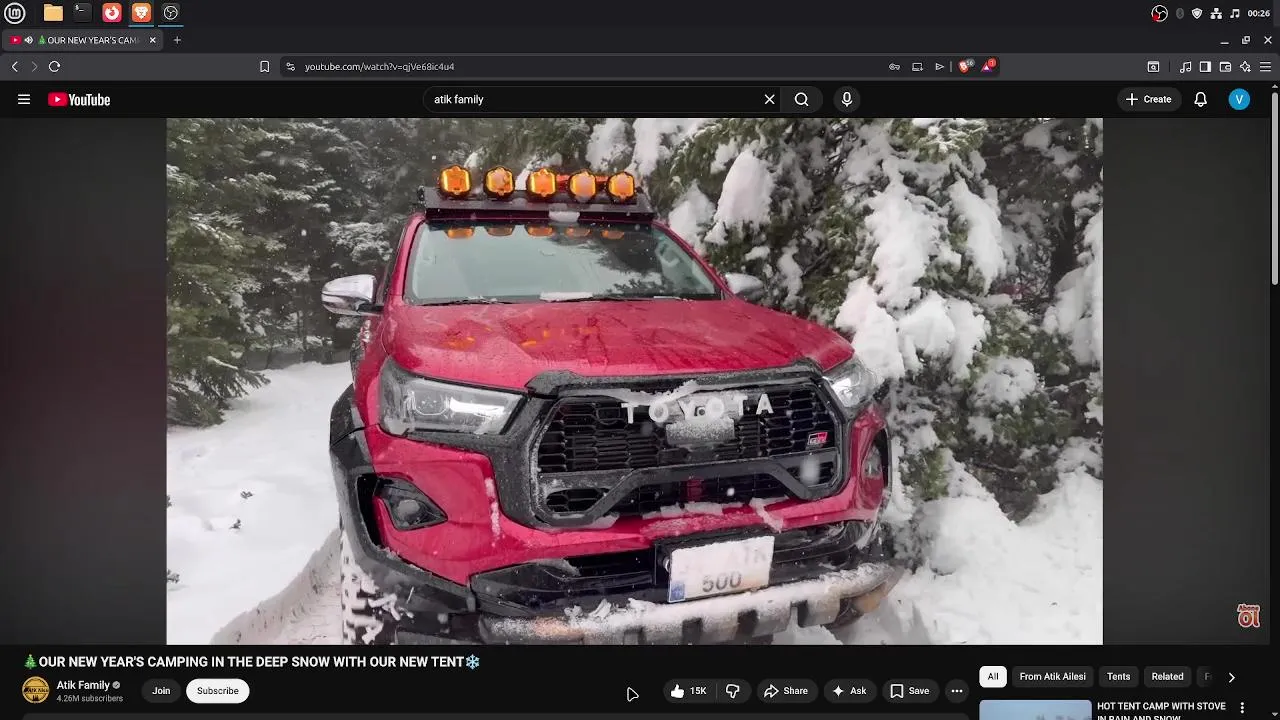Open the Atik Family channel avatar
Viewport: 1280px width, 720px height.
[x=35, y=690]
